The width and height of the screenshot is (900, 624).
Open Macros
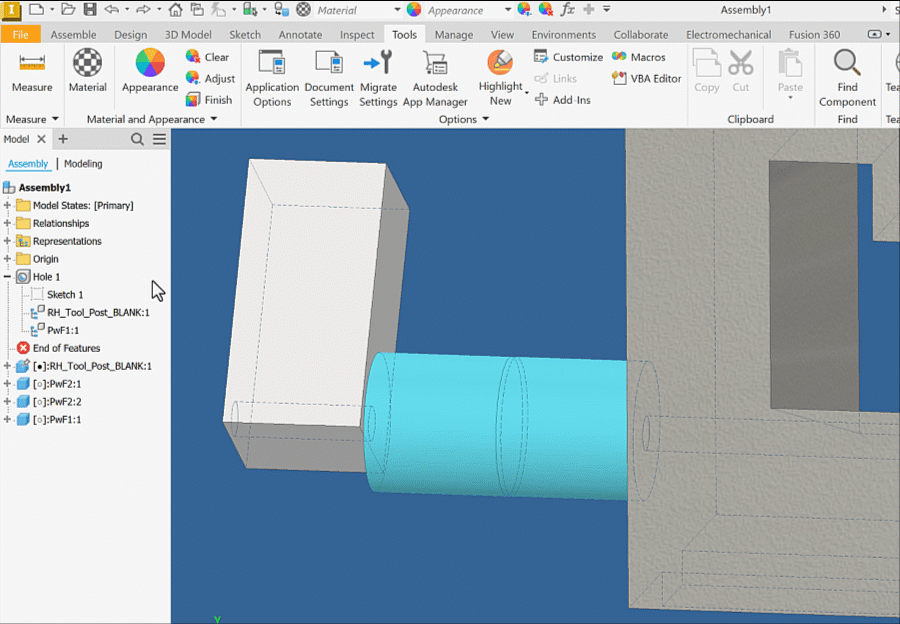pyautogui.click(x=638, y=57)
